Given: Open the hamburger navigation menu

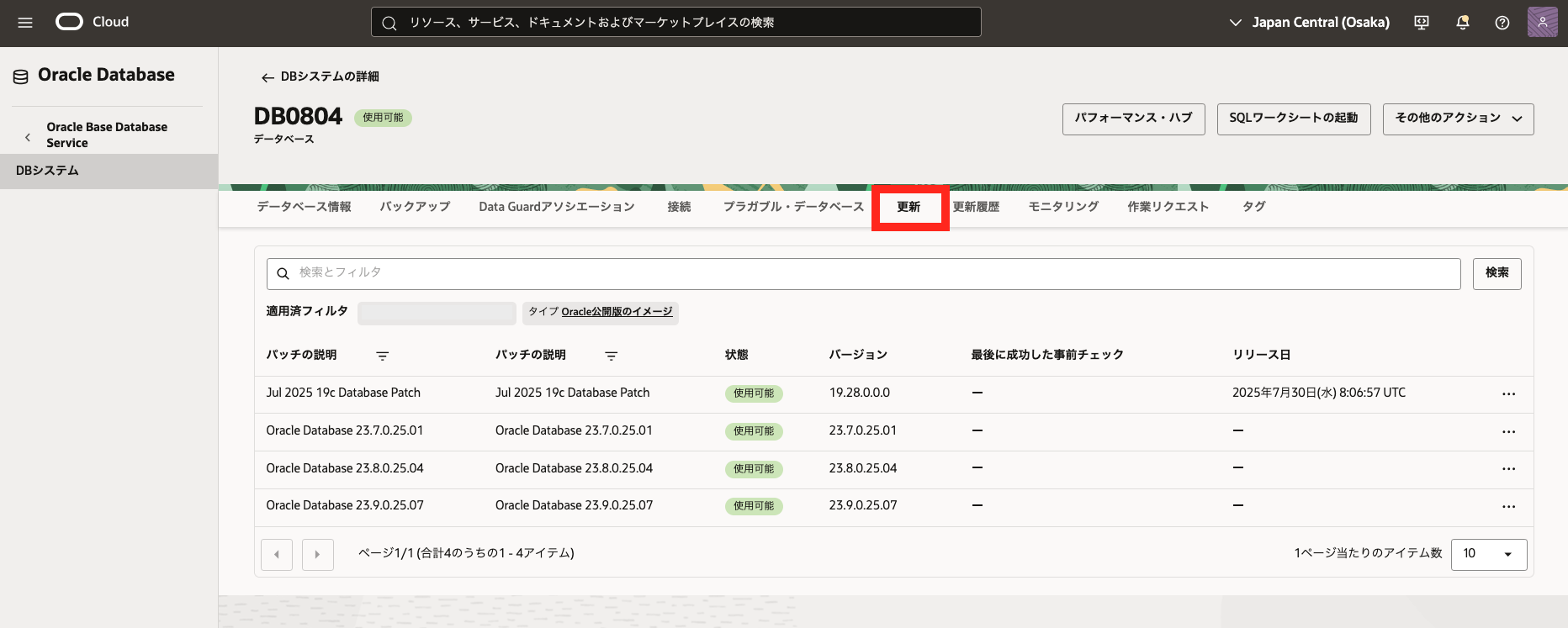Looking at the screenshot, I should pyautogui.click(x=25, y=23).
